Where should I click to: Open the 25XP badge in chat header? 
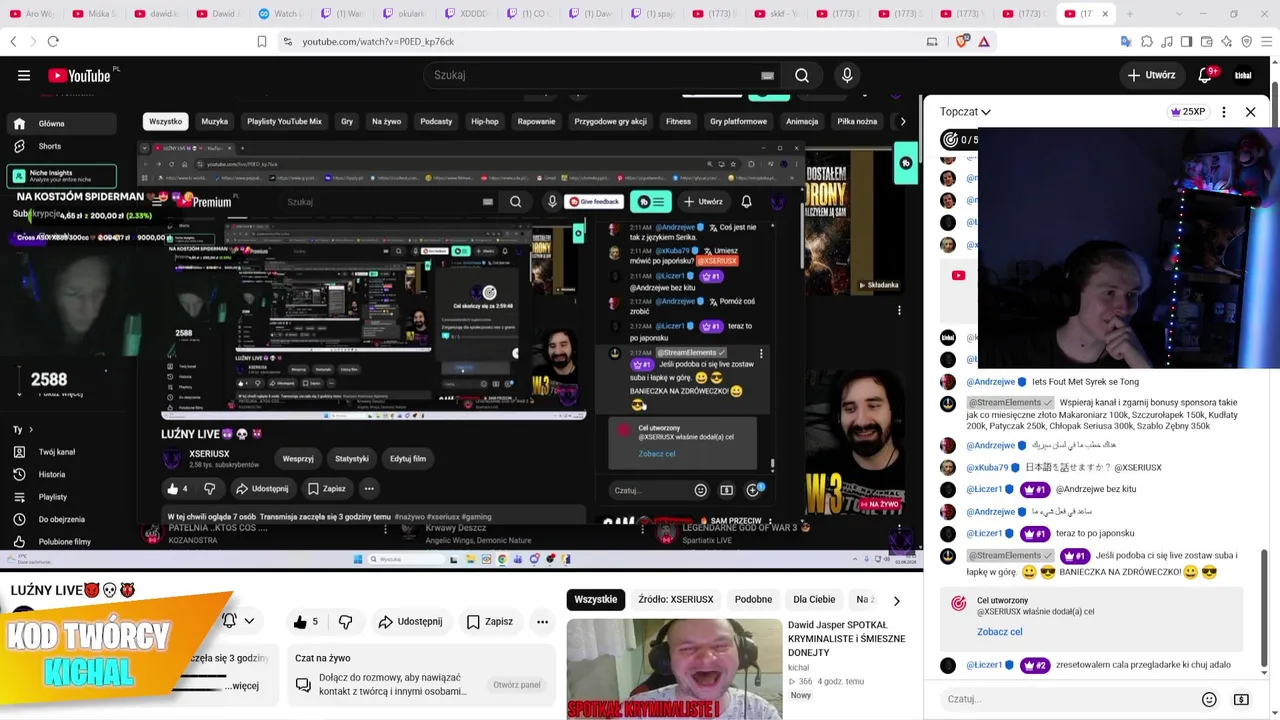[x=1187, y=112]
